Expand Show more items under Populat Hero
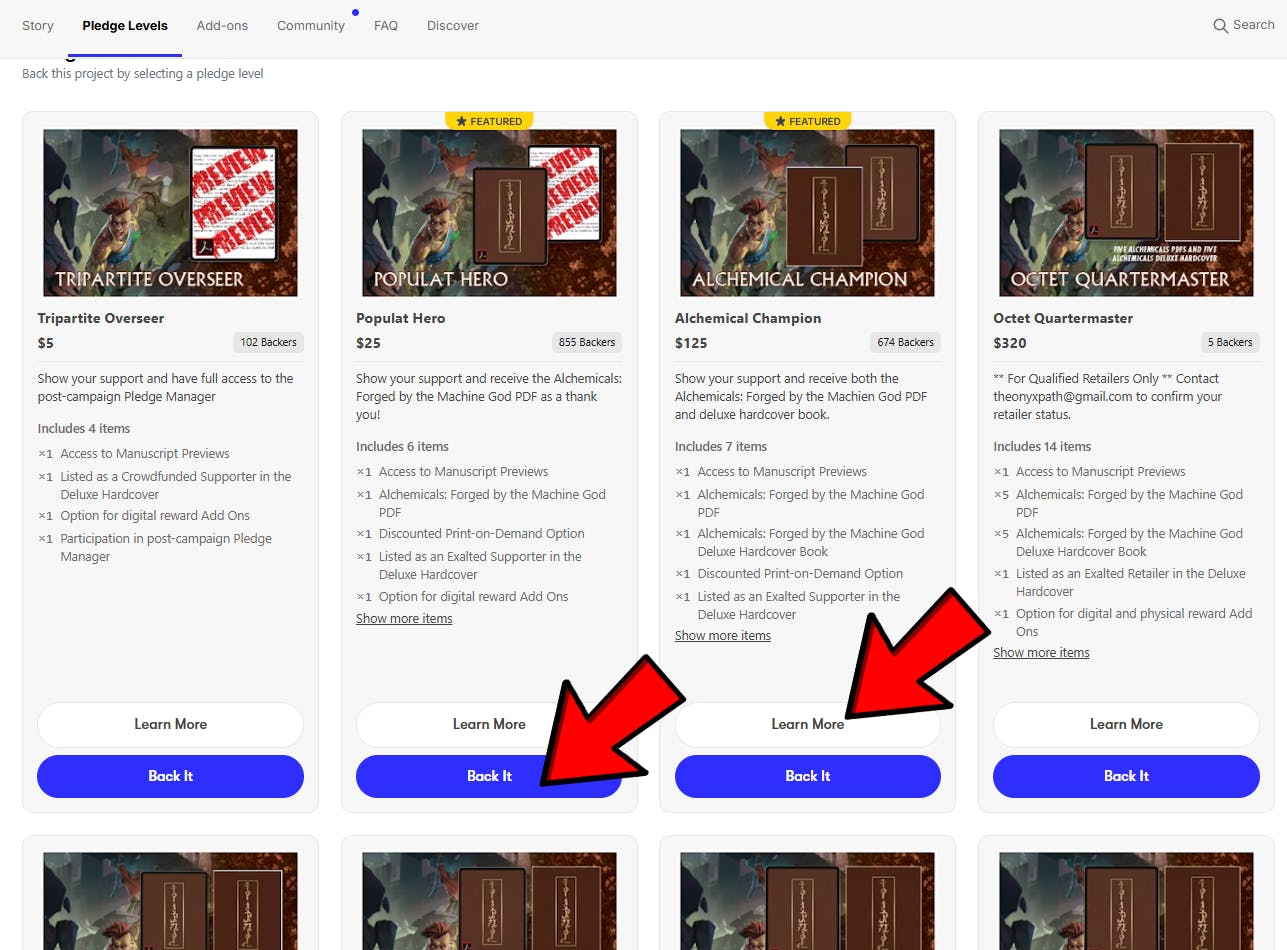Screen dimensions: 1287x950 404,619
